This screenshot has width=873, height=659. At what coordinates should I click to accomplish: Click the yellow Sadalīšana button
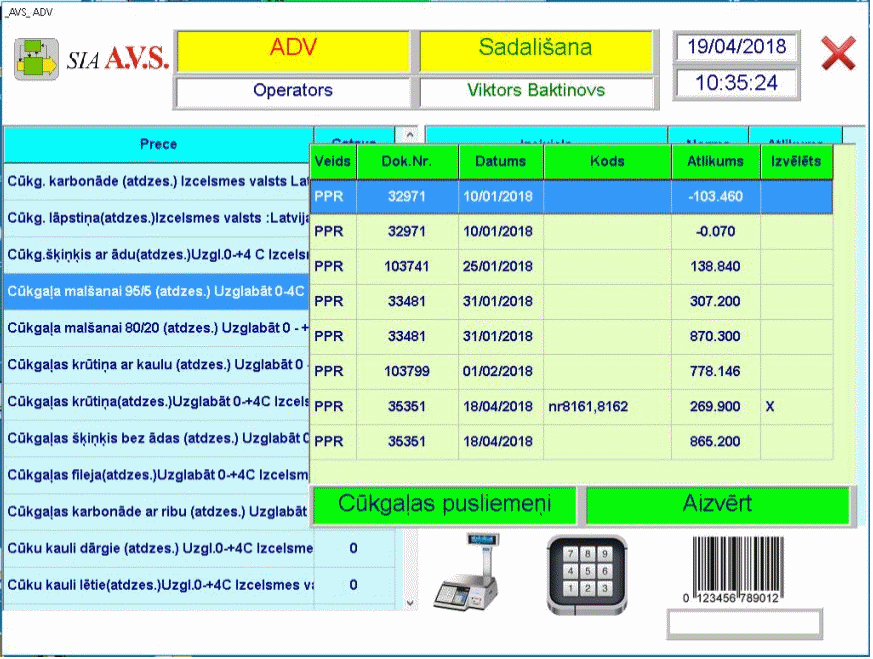pyautogui.click(x=536, y=51)
